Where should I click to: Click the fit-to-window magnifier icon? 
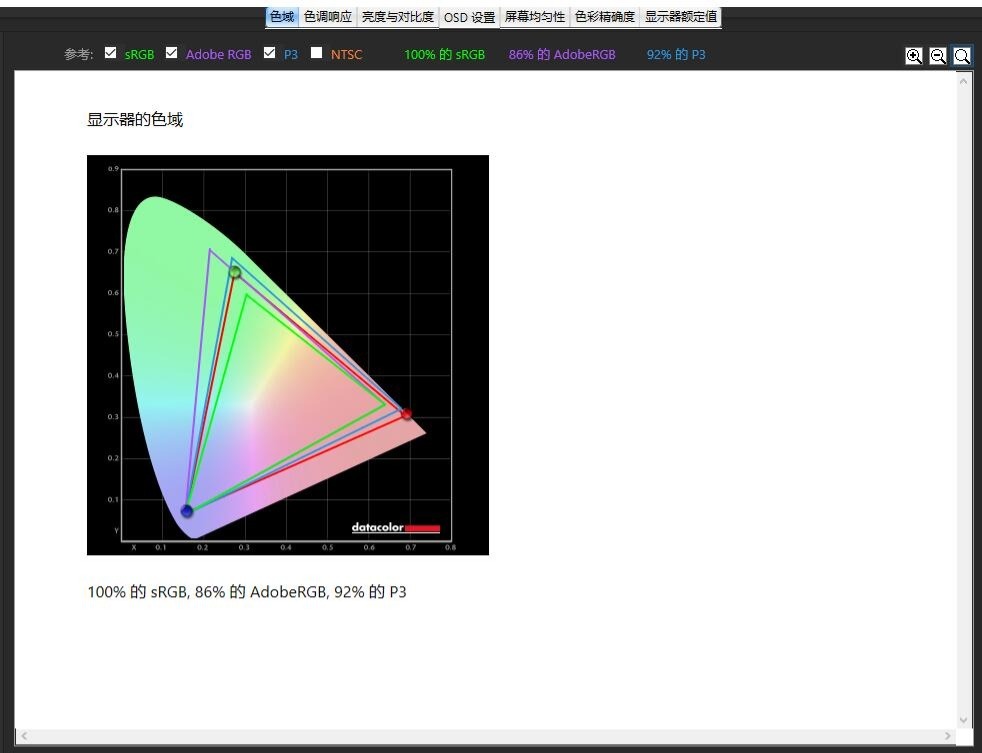962,56
